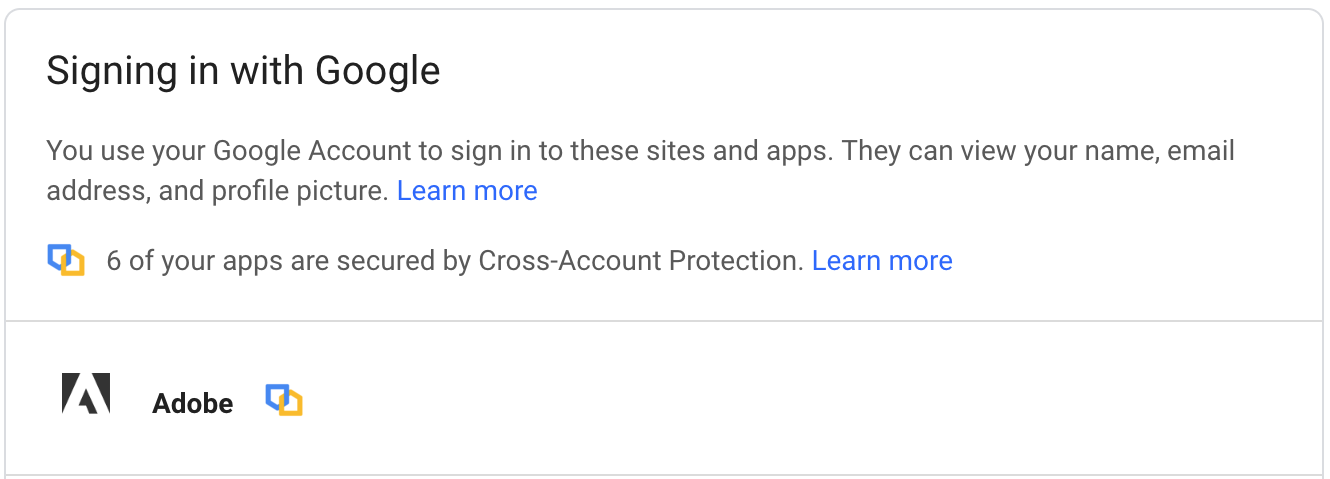
Task: Click the divider line above the Adobe row
Action: click(x=664, y=321)
